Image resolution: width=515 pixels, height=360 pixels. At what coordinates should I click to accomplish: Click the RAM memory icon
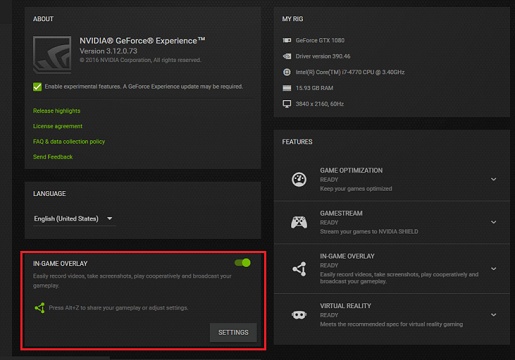[287, 88]
